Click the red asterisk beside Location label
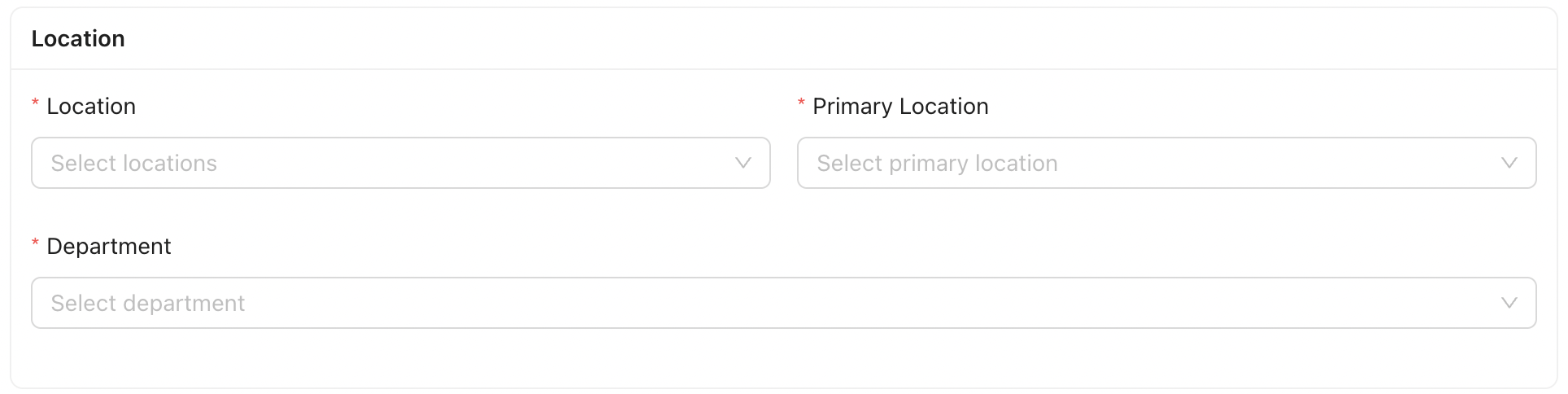The height and width of the screenshot is (394, 1568). coord(35,103)
